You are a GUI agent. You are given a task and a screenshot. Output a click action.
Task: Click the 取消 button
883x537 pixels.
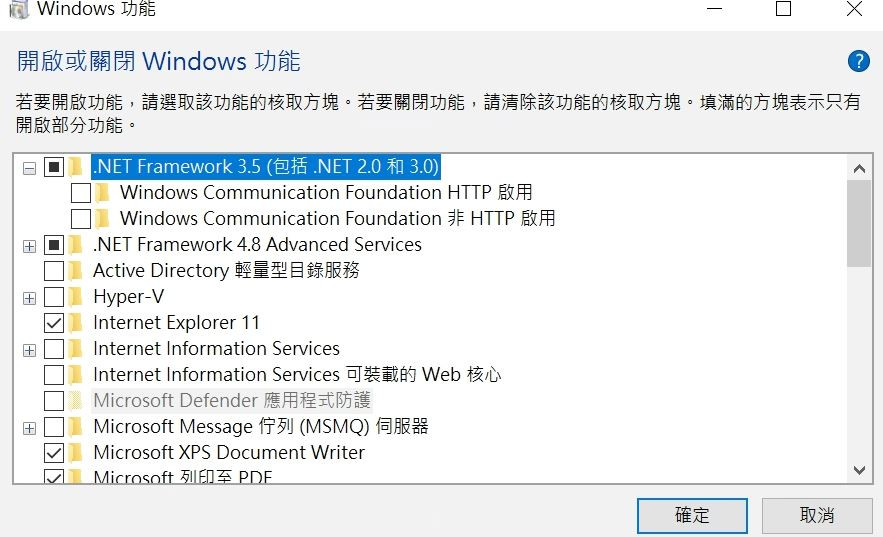[816, 515]
